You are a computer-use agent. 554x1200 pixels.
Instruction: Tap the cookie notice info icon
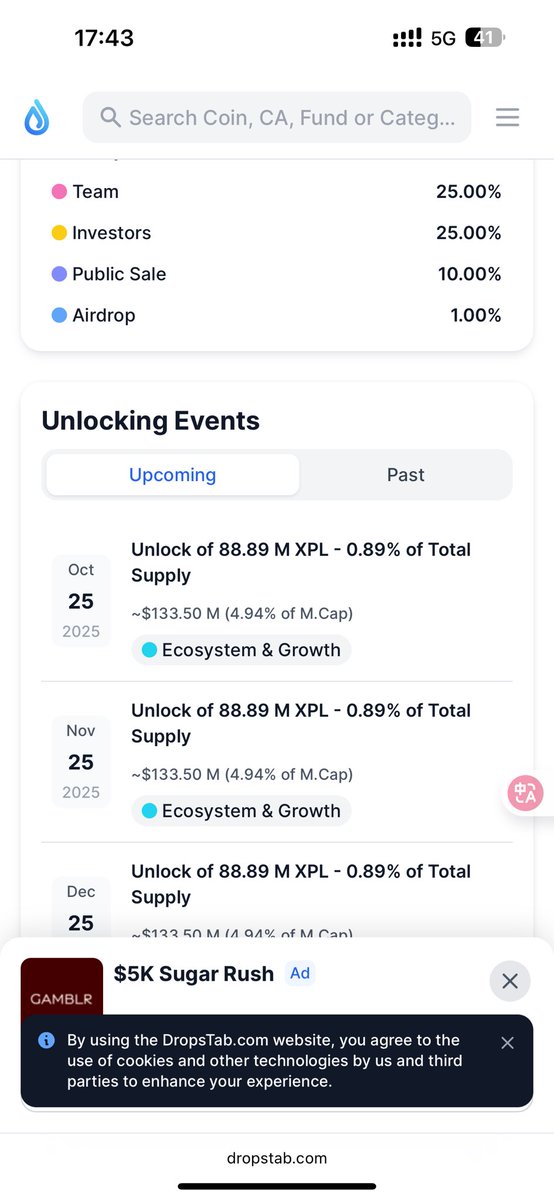pos(46,1041)
